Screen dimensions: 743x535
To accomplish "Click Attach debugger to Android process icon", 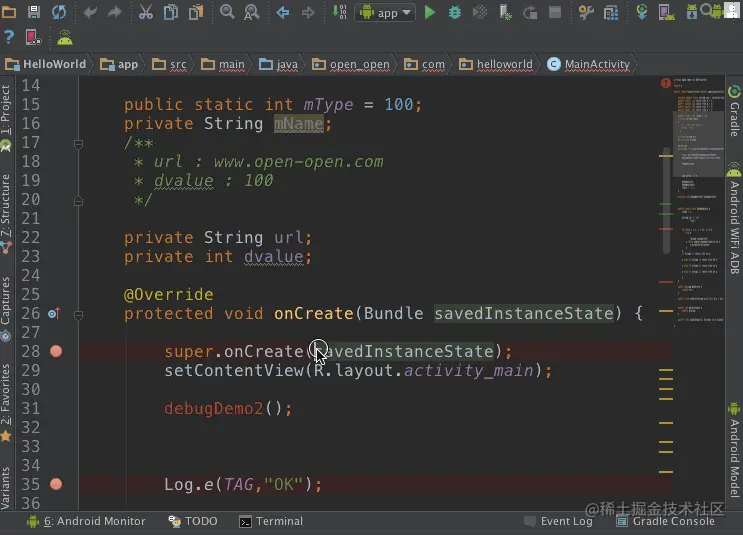I will [x=505, y=12].
